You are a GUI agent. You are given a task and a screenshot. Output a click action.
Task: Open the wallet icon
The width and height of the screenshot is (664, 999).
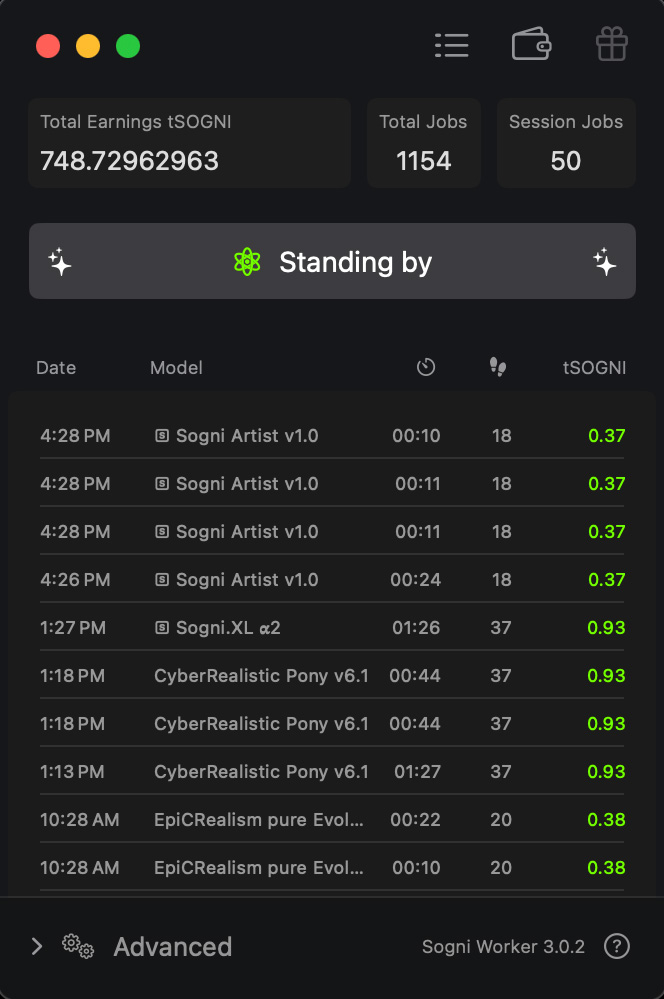pos(531,45)
